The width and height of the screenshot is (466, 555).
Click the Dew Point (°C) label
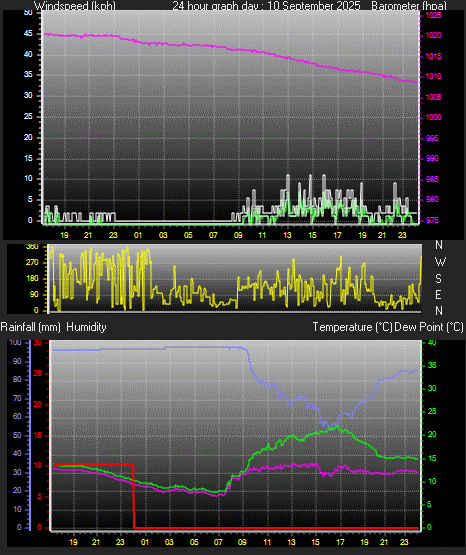coord(429,327)
